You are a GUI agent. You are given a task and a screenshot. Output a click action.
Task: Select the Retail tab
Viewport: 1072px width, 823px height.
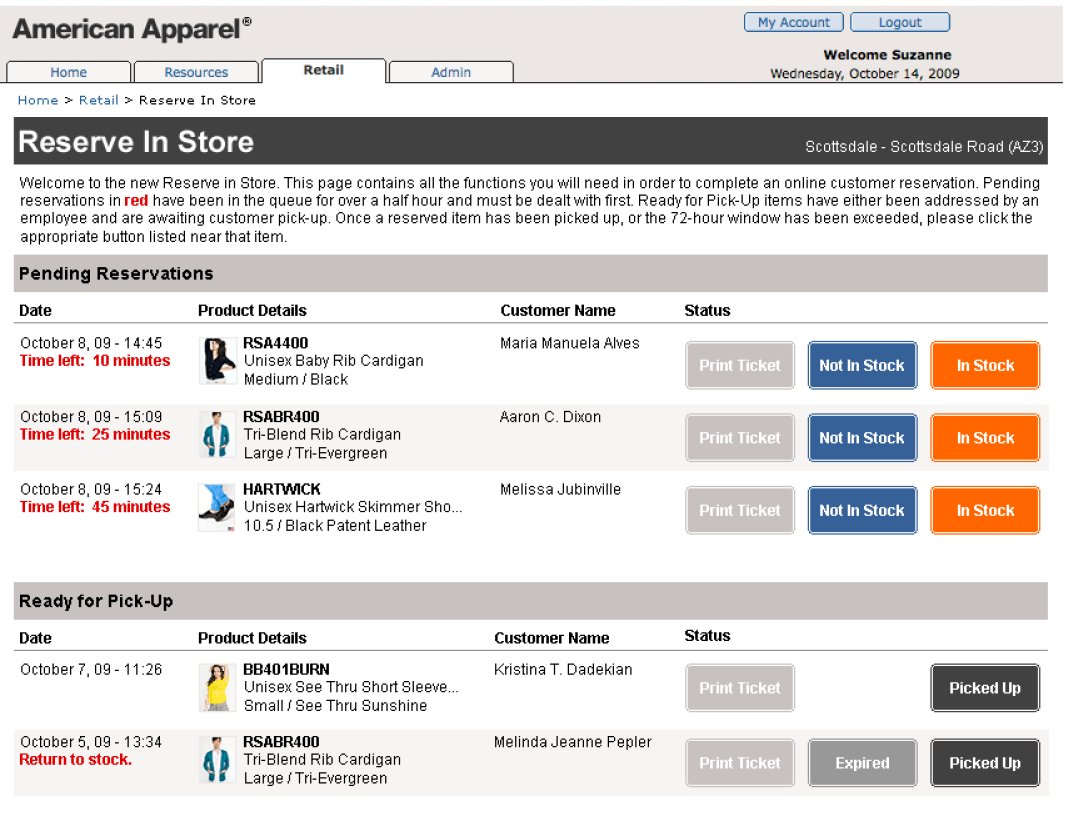click(324, 70)
